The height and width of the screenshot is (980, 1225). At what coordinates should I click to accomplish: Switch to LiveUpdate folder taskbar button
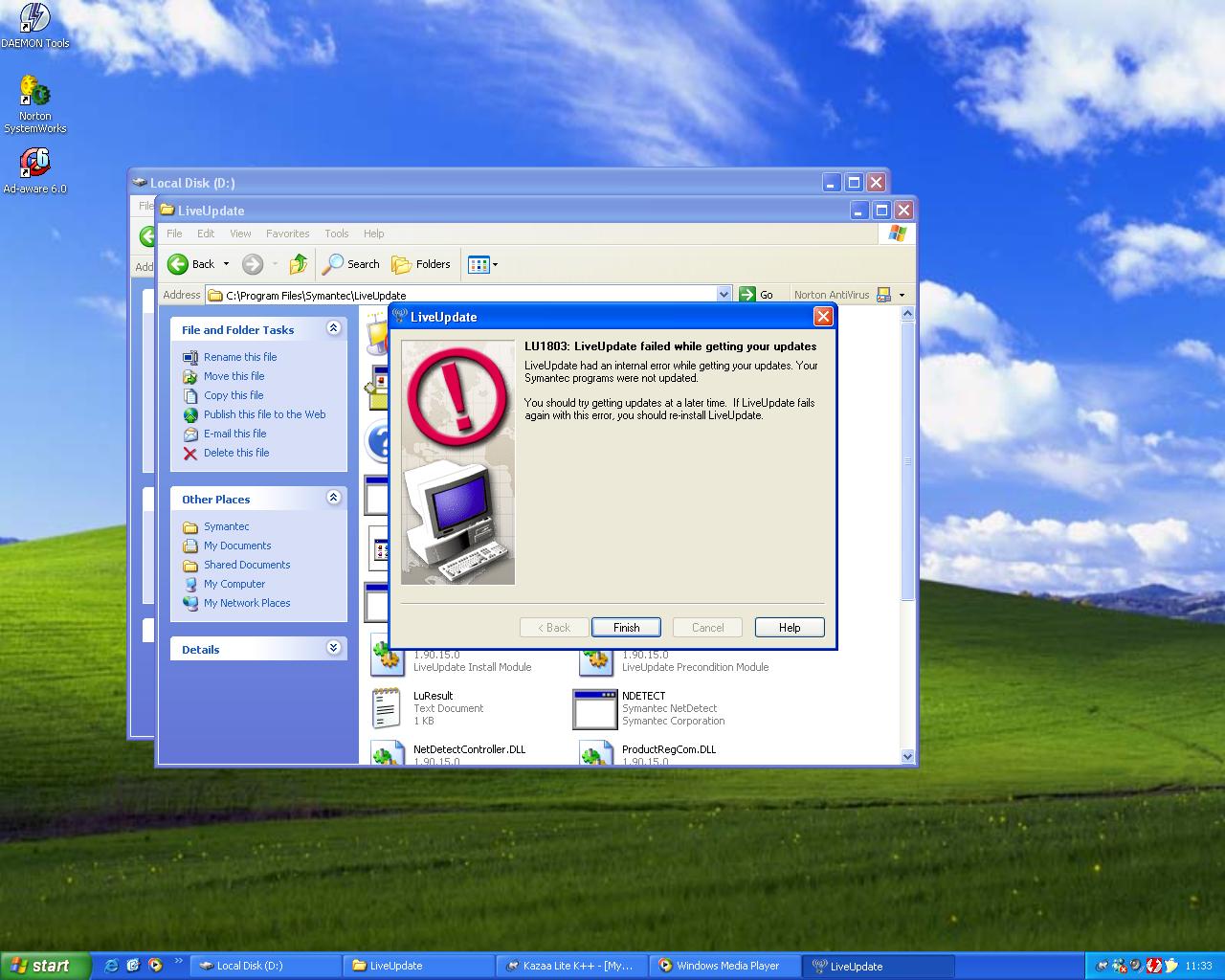tap(419, 966)
